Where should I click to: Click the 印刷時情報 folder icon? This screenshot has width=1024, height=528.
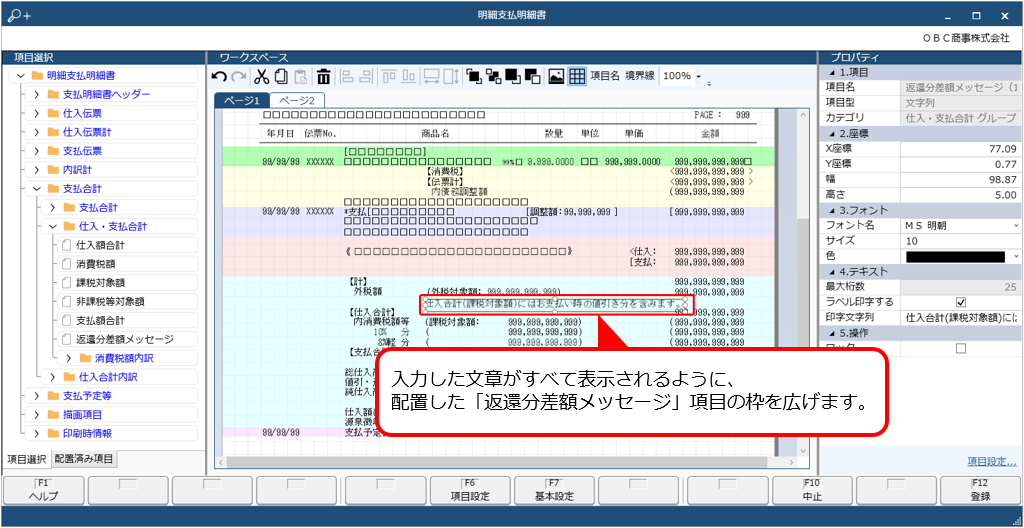pyautogui.click(x=54, y=433)
